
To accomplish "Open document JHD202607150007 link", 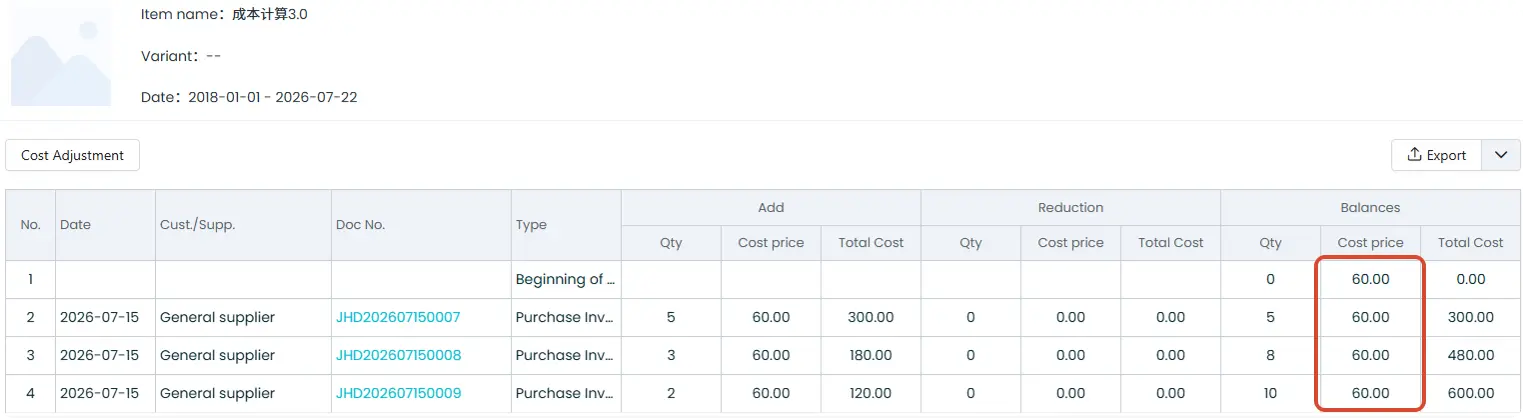I will [x=398, y=317].
